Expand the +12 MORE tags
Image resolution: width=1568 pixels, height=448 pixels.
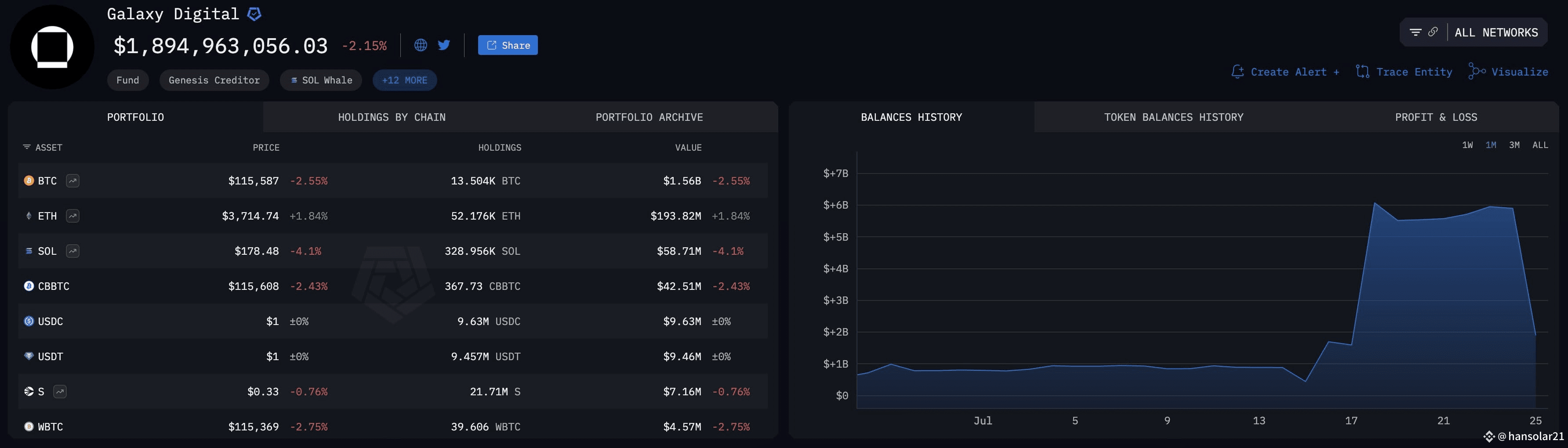(405, 80)
